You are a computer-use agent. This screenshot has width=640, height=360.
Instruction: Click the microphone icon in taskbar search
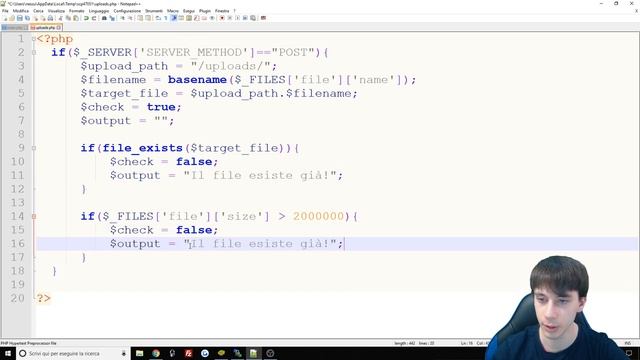pyautogui.click(x=124, y=353)
